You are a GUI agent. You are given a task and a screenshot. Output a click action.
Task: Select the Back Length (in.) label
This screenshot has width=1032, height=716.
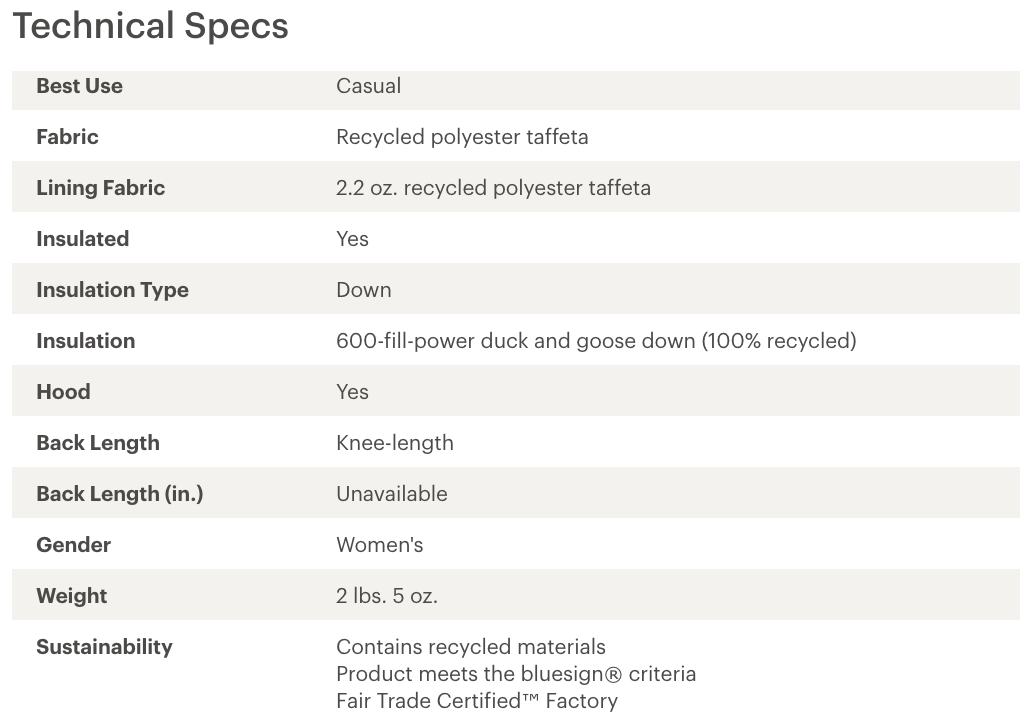(x=120, y=494)
